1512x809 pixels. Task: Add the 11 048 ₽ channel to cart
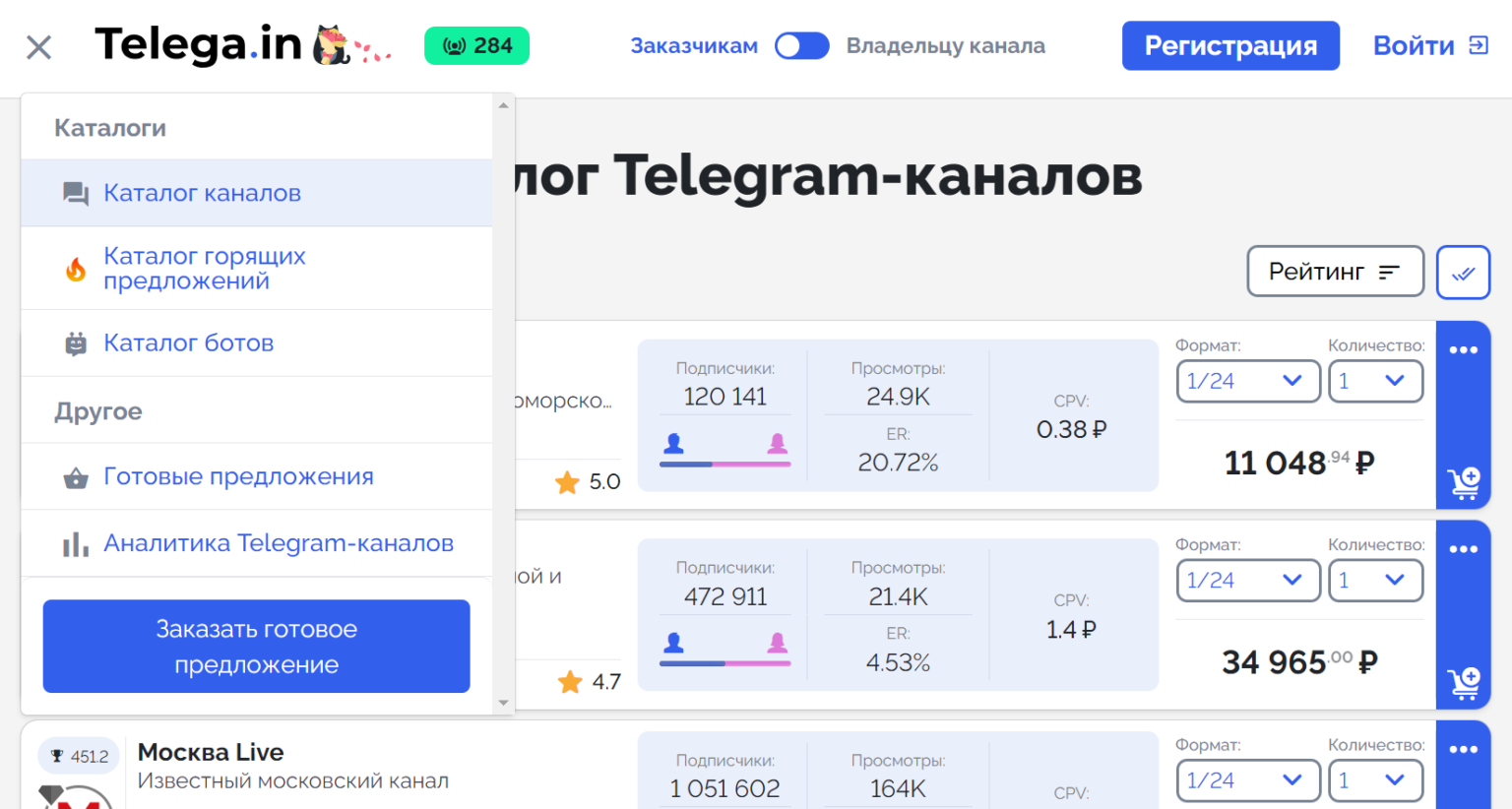1464,481
